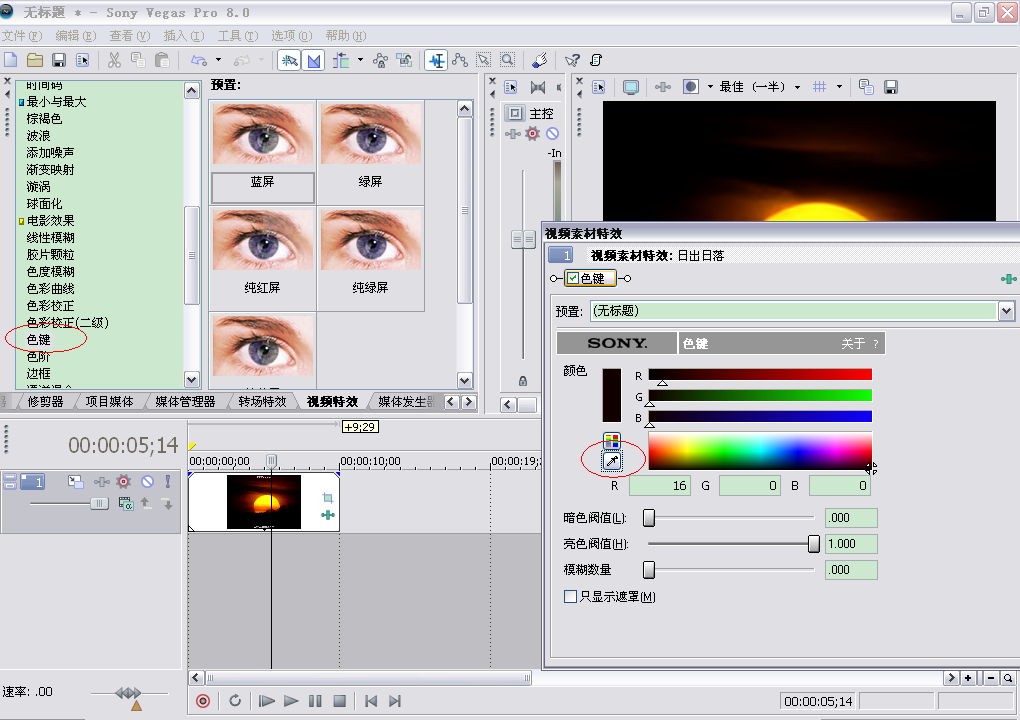Check the 只显示遮罩 checkbox

point(570,596)
